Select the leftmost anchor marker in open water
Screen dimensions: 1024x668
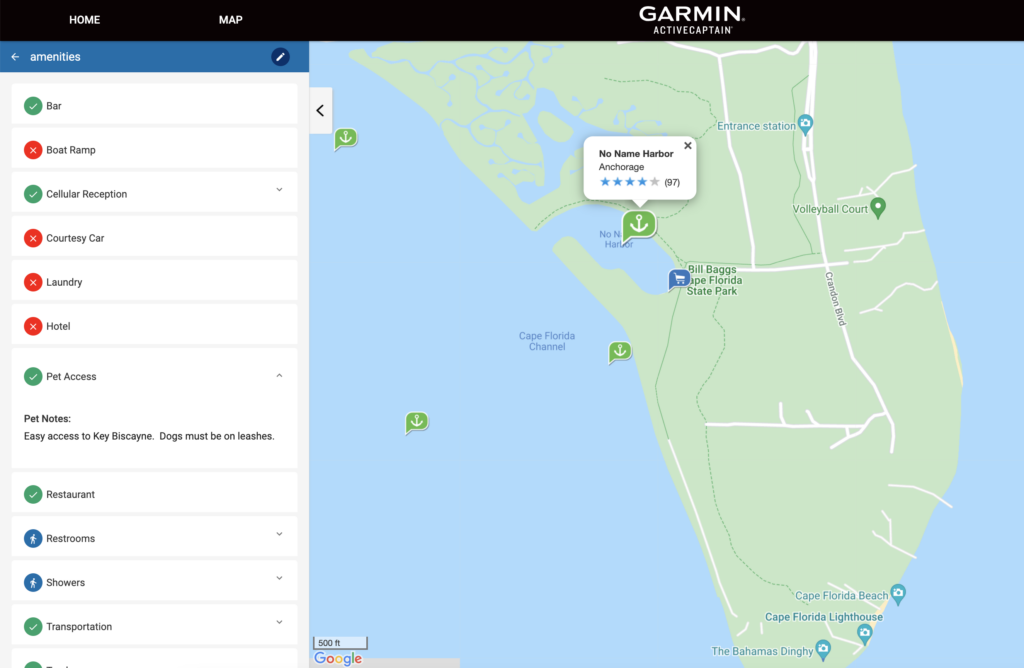[345, 138]
